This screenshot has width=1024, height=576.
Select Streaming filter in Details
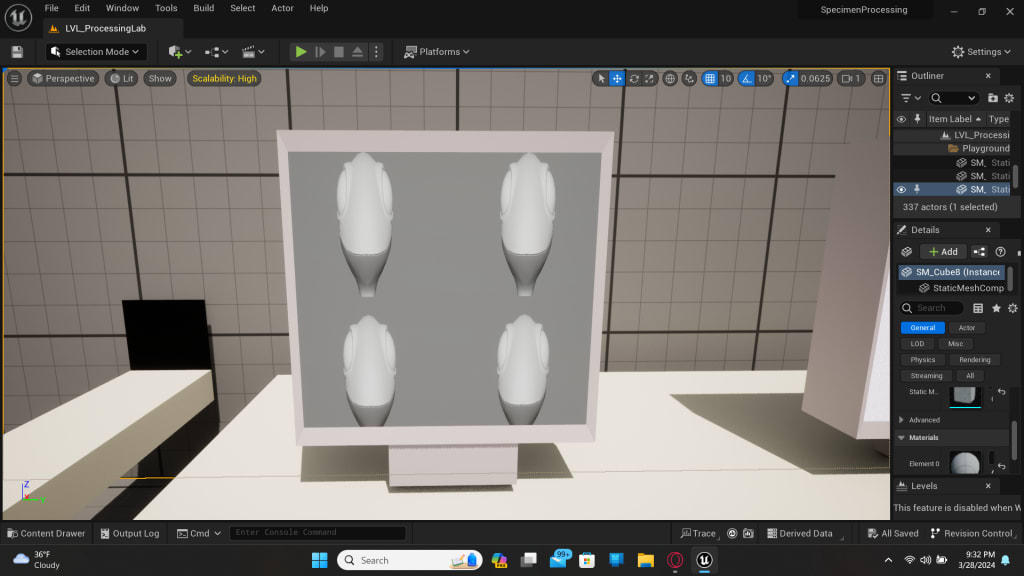click(926, 376)
